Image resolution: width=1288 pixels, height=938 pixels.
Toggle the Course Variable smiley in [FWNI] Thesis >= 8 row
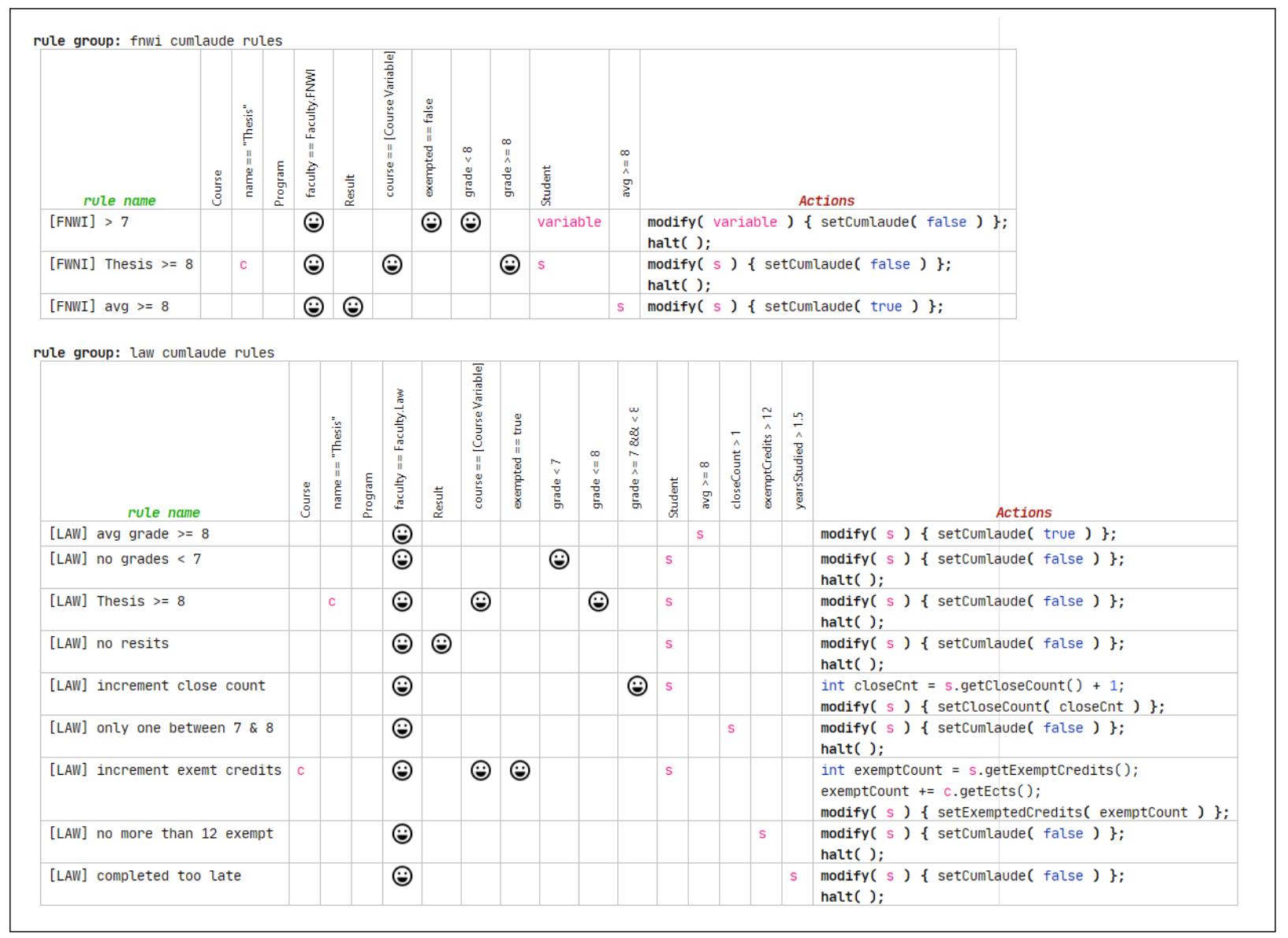pyautogui.click(x=392, y=264)
